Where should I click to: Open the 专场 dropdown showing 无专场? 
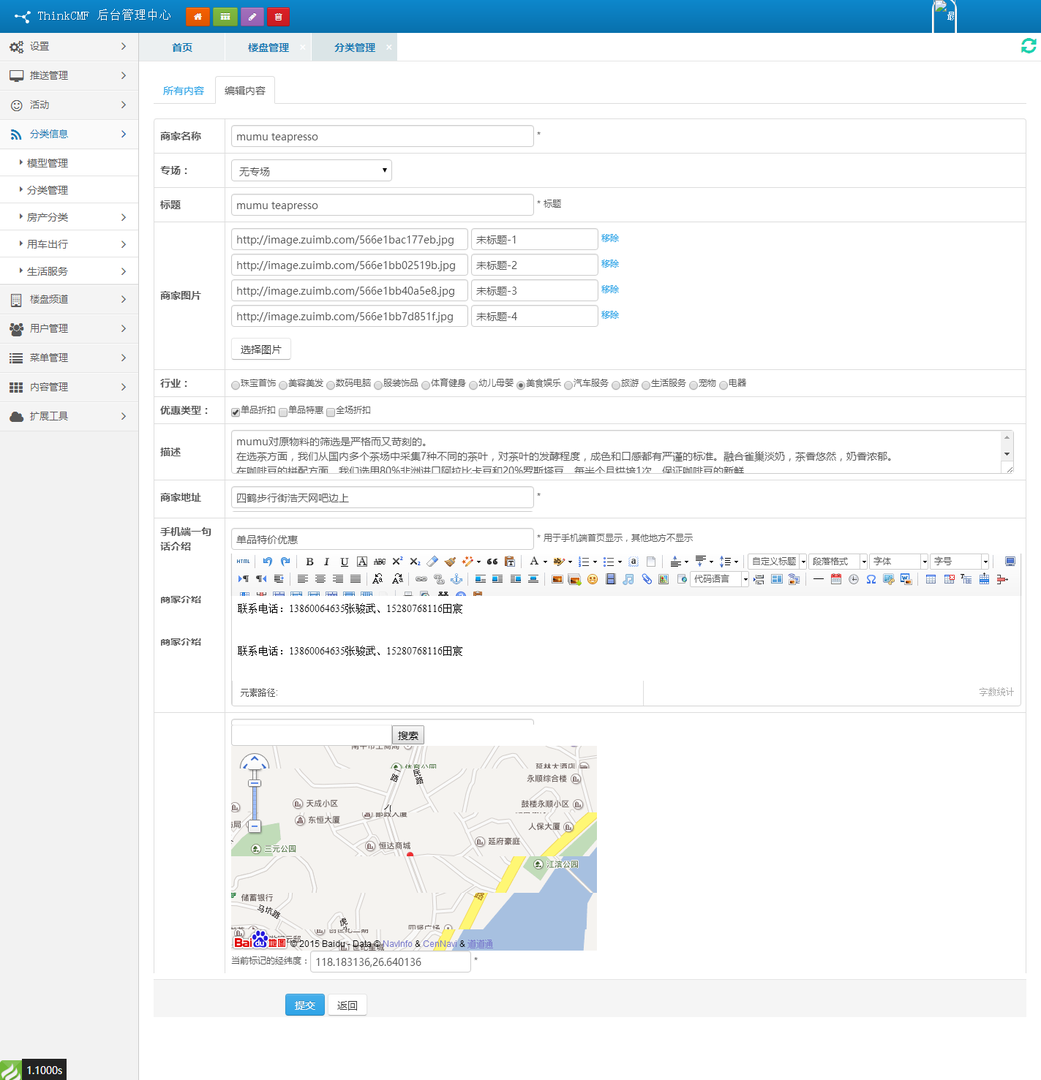coord(311,171)
